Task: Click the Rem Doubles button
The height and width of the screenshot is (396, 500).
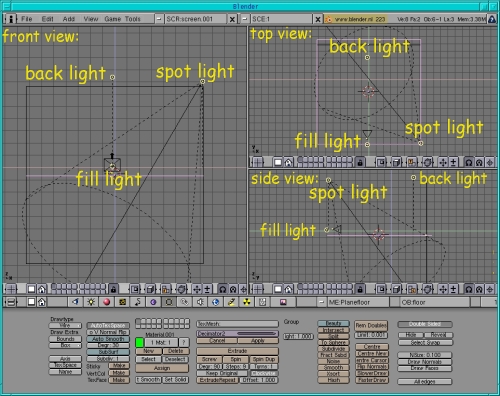Action: (x=371, y=325)
